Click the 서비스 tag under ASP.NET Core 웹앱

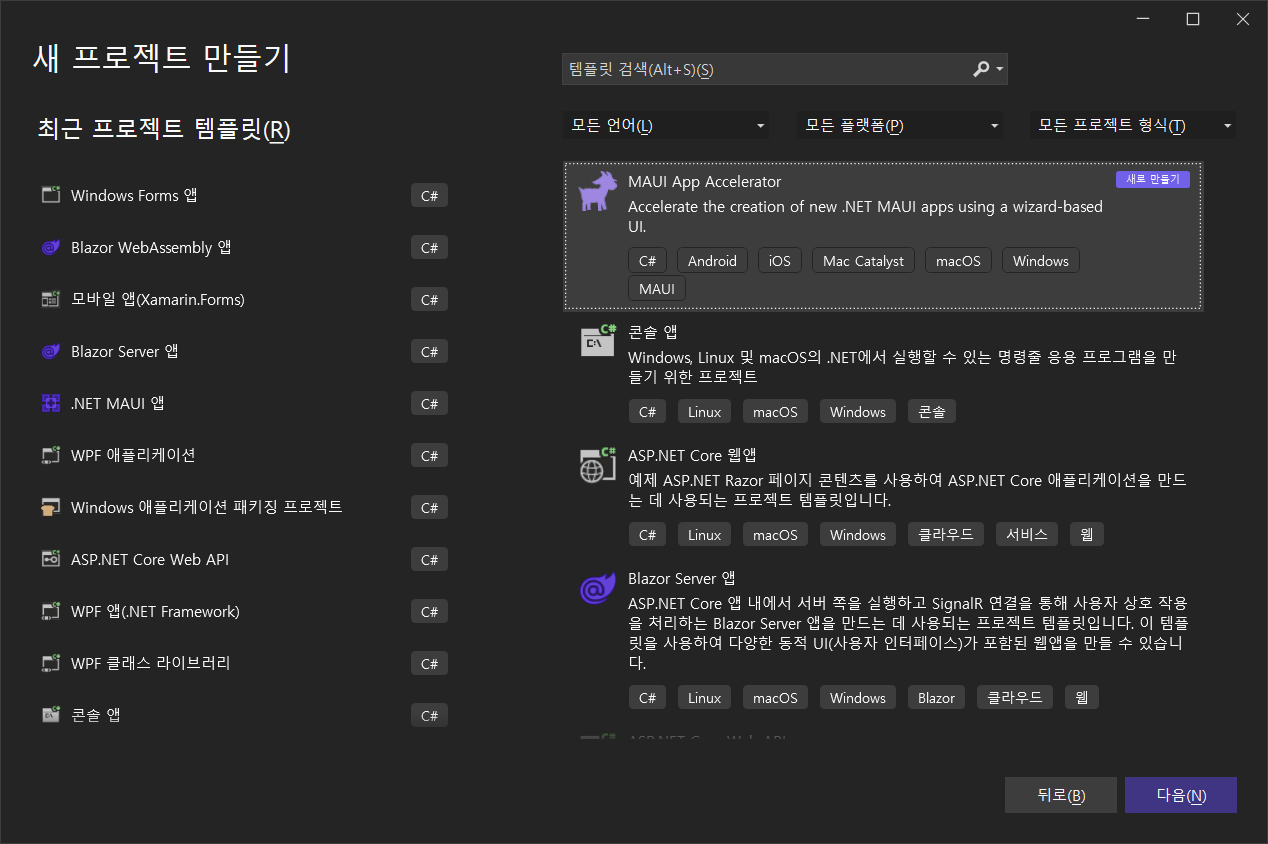pyautogui.click(x=1027, y=535)
